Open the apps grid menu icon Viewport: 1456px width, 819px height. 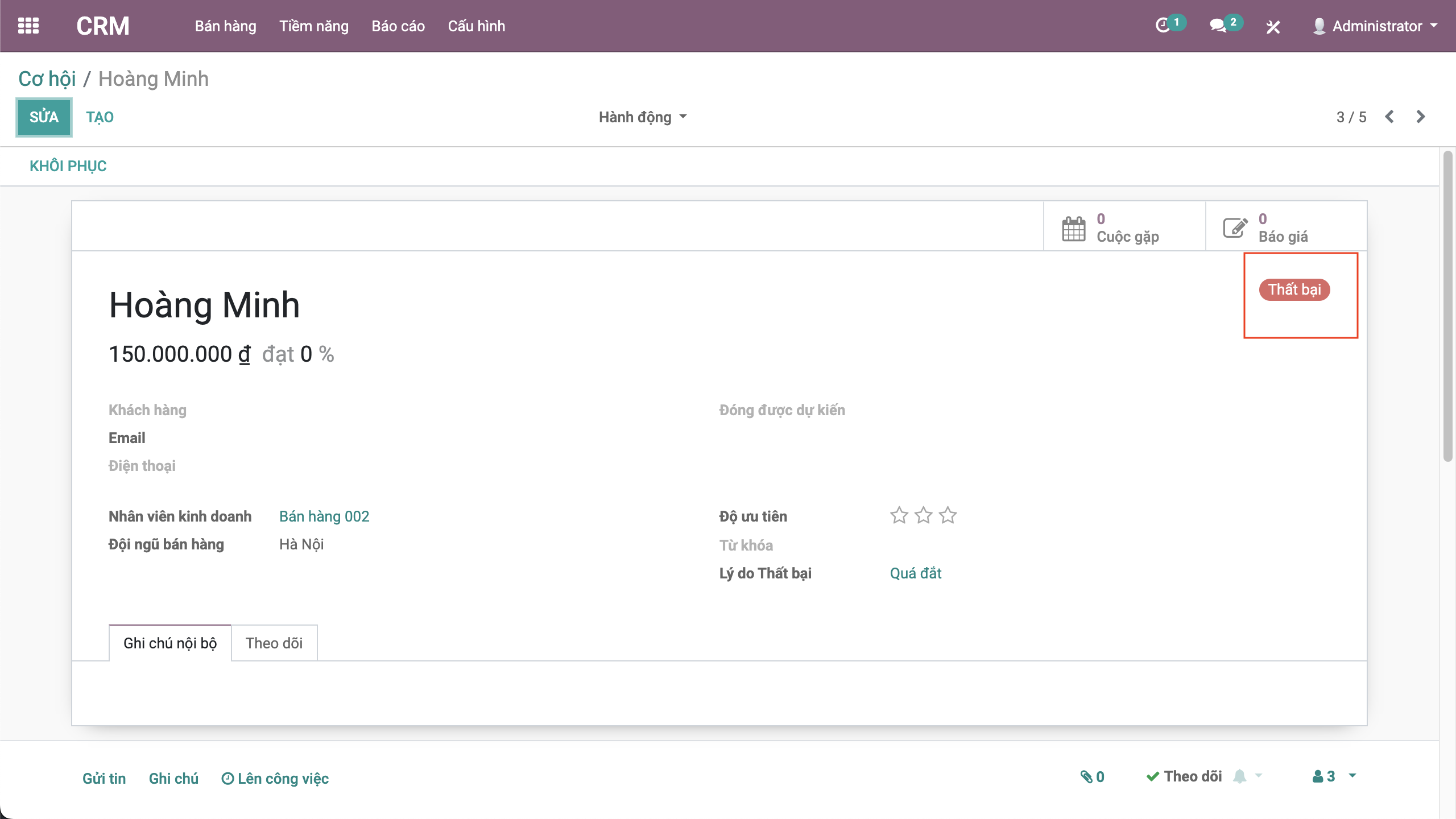tap(28, 26)
